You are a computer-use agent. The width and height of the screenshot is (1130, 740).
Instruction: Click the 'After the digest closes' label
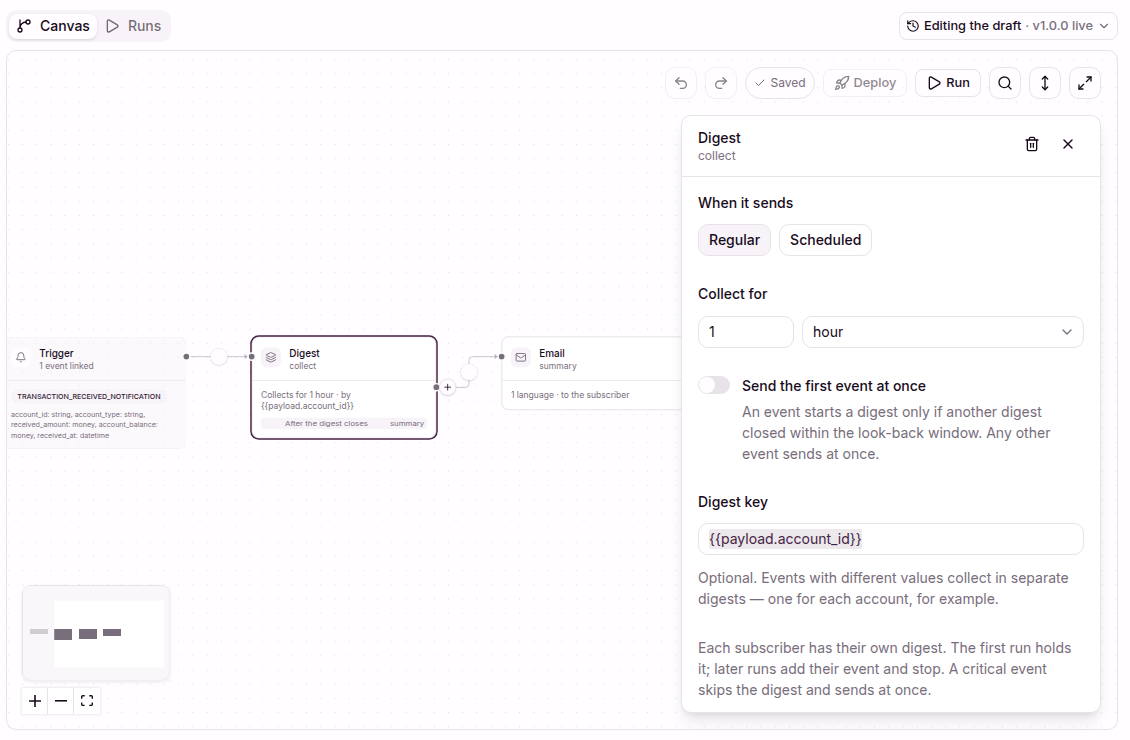pos(326,424)
